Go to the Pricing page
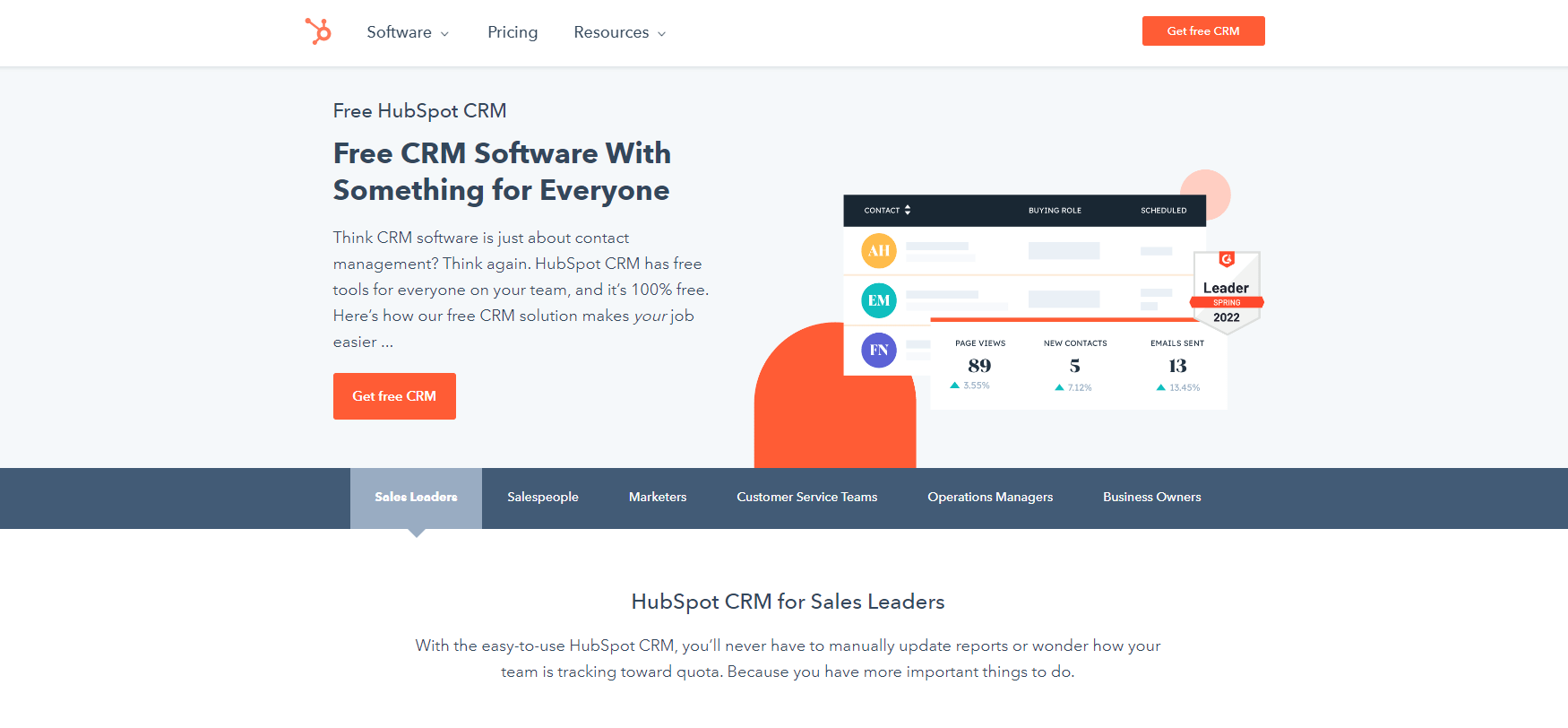This screenshot has width=1568, height=728. point(513,32)
